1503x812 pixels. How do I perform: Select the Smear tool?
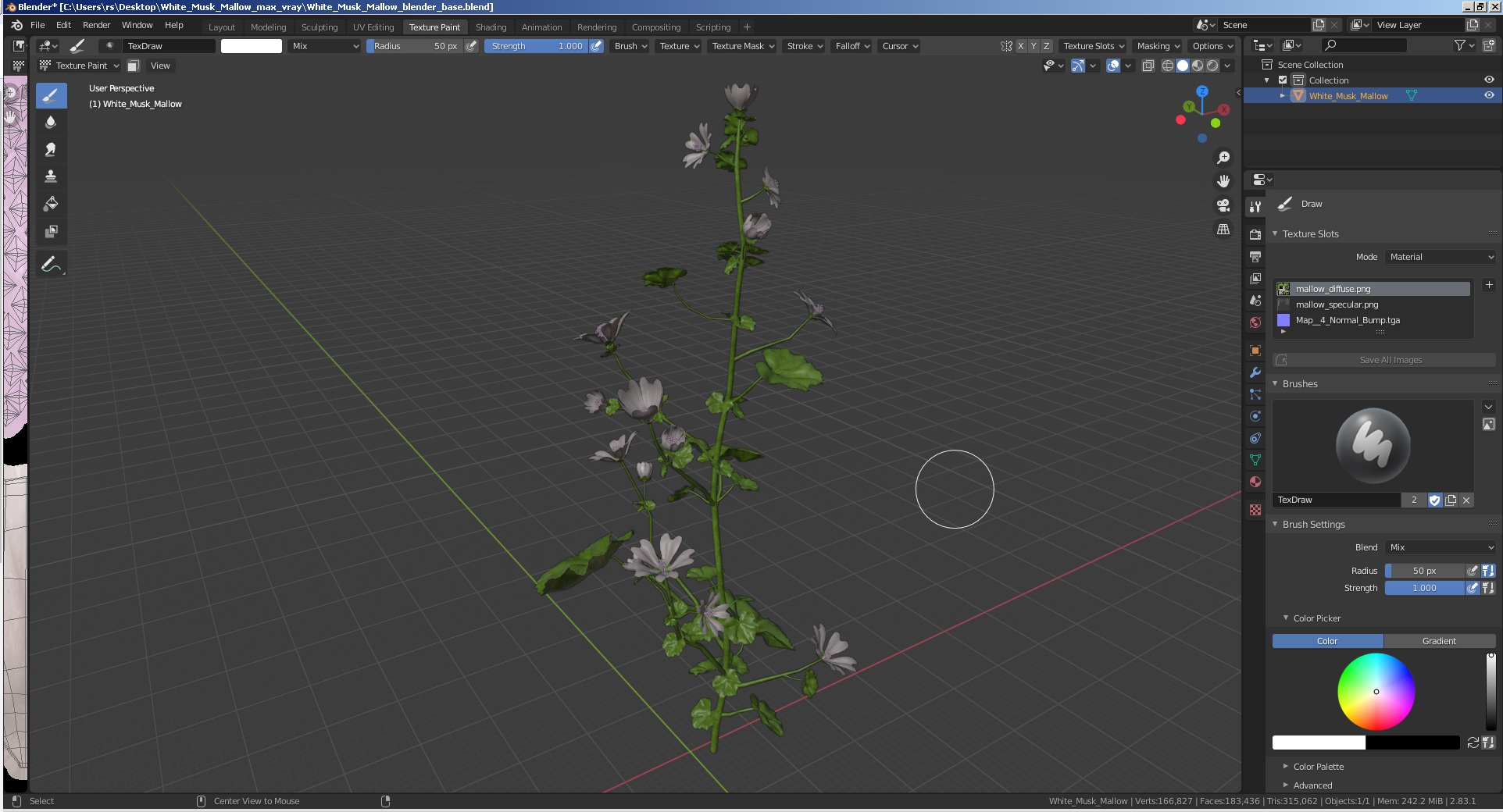[51, 150]
